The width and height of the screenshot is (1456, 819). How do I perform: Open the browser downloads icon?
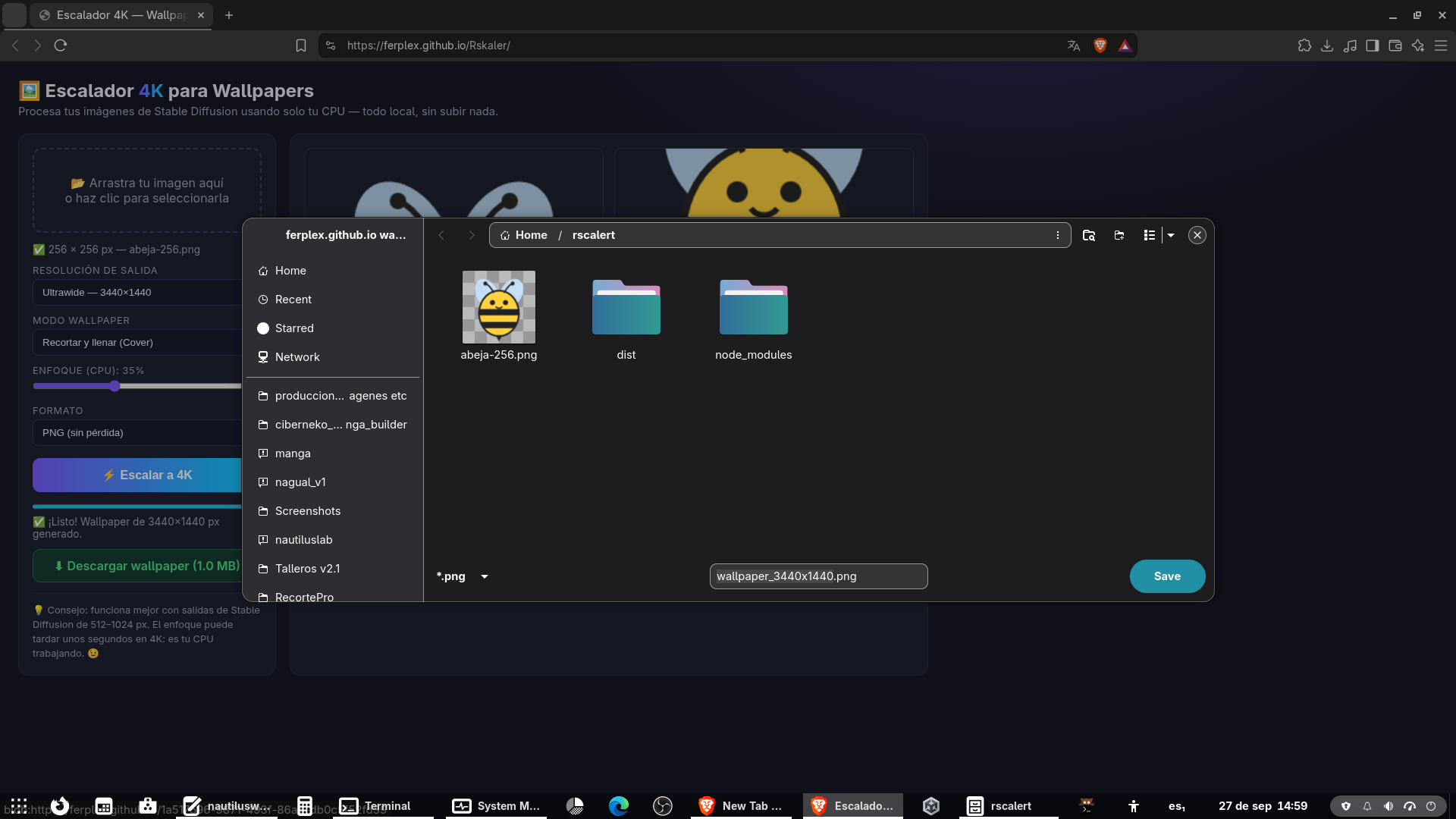click(1327, 45)
